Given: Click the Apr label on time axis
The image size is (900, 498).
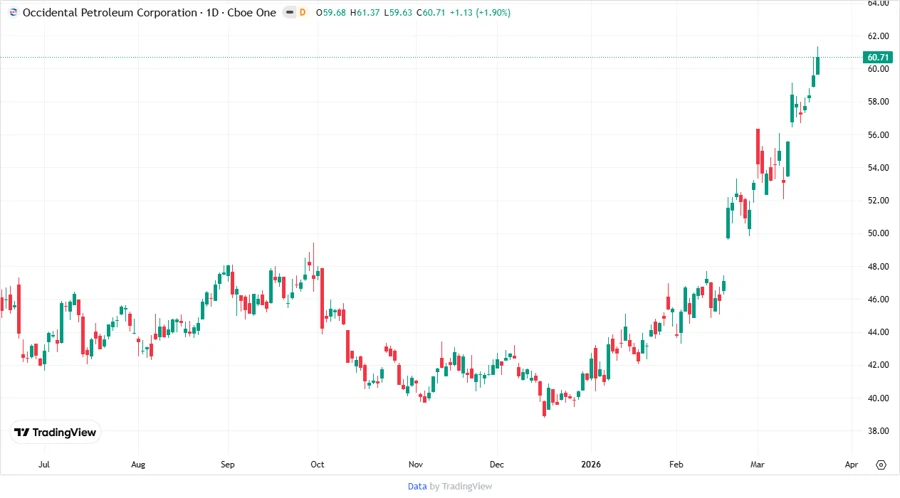Looking at the screenshot, I should (x=851, y=465).
